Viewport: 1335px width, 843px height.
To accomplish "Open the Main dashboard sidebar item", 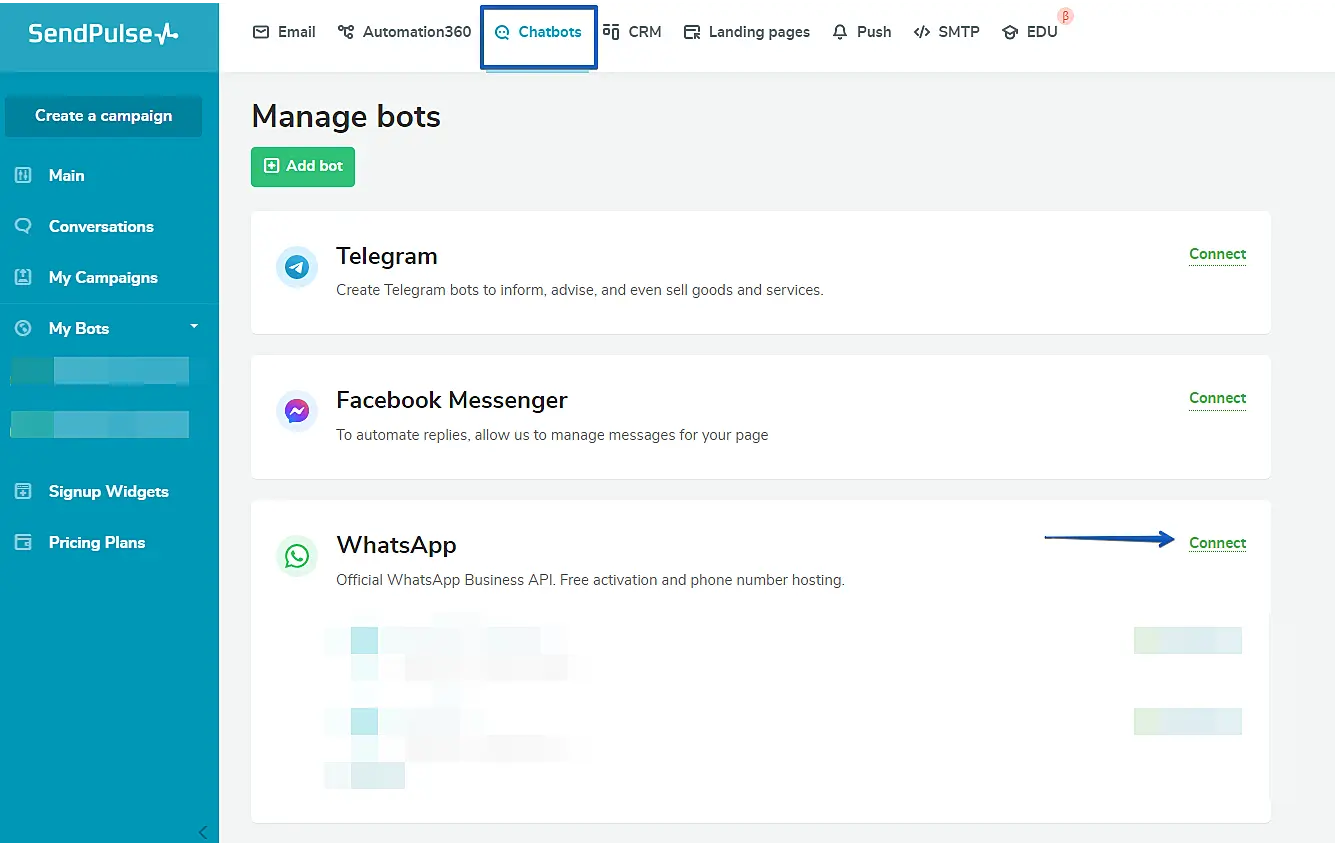I will click(66, 175).
